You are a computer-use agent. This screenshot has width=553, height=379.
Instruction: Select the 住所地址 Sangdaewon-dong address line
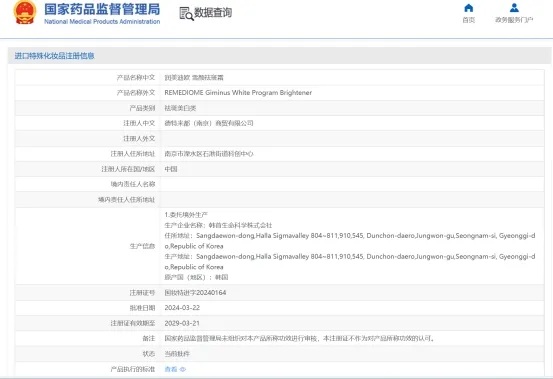pyautogui.click(x=350, y=241)
